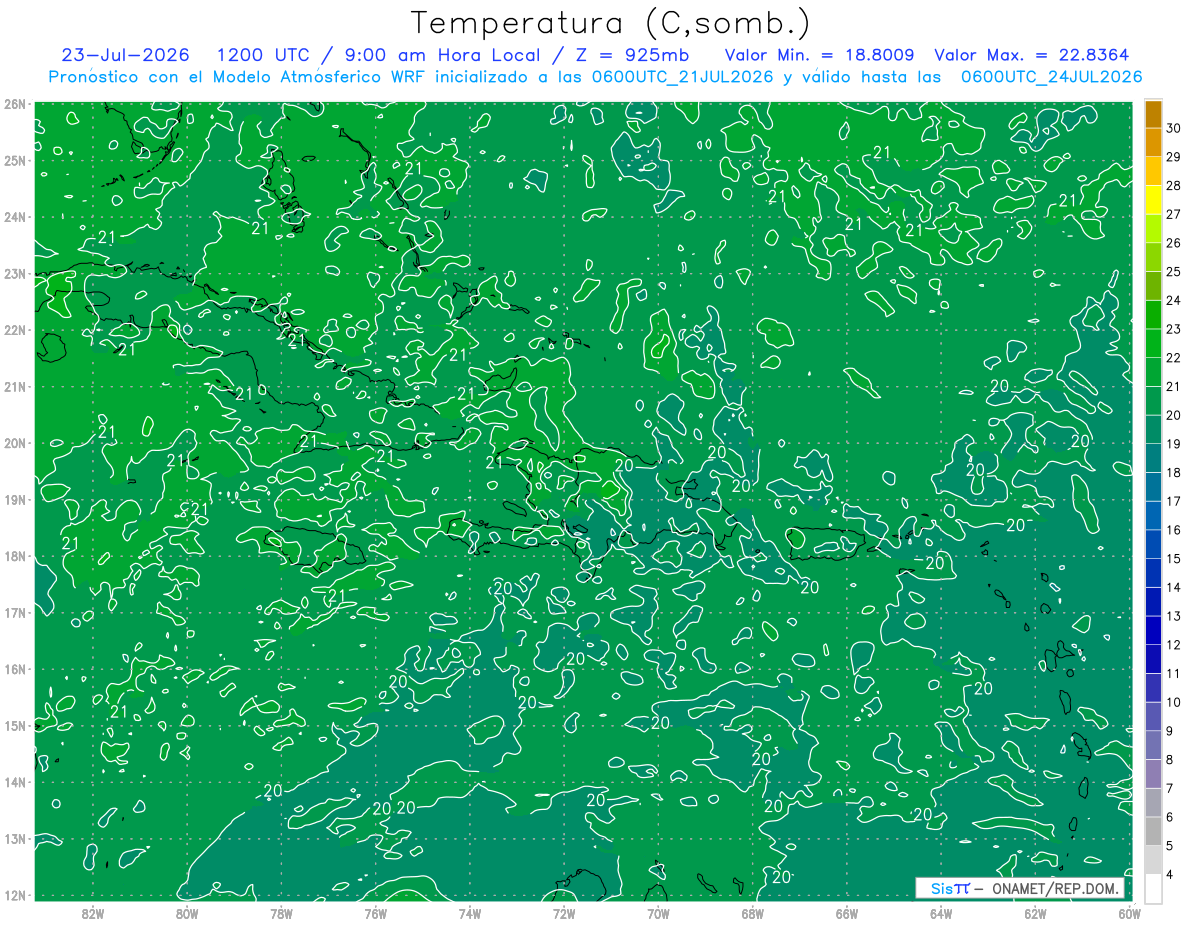Click the colorbar label '17'
1200x927 pixels.
pos(1174,501)
